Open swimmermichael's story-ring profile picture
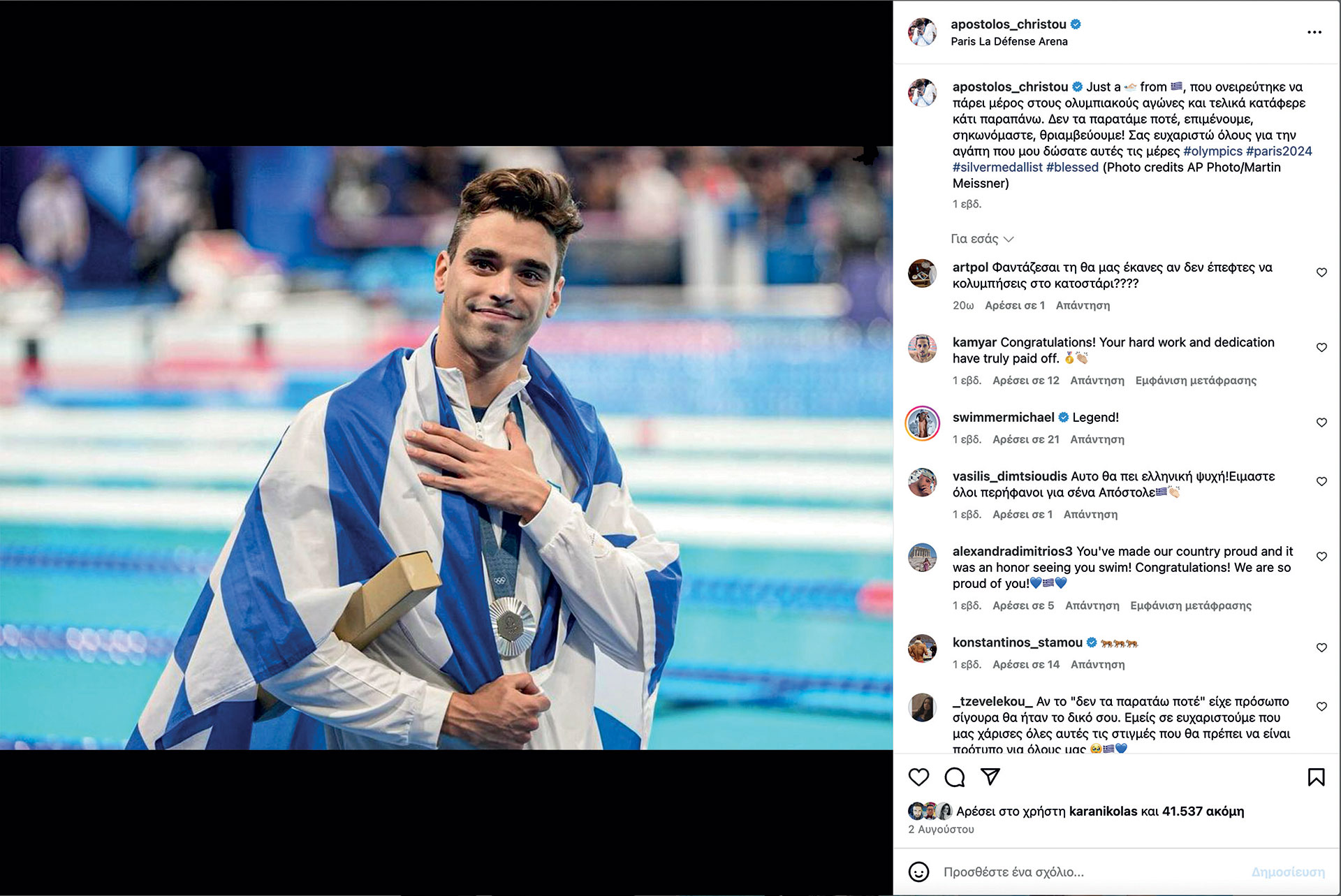This screenshot has height=896, width=1341. point(922,423)
